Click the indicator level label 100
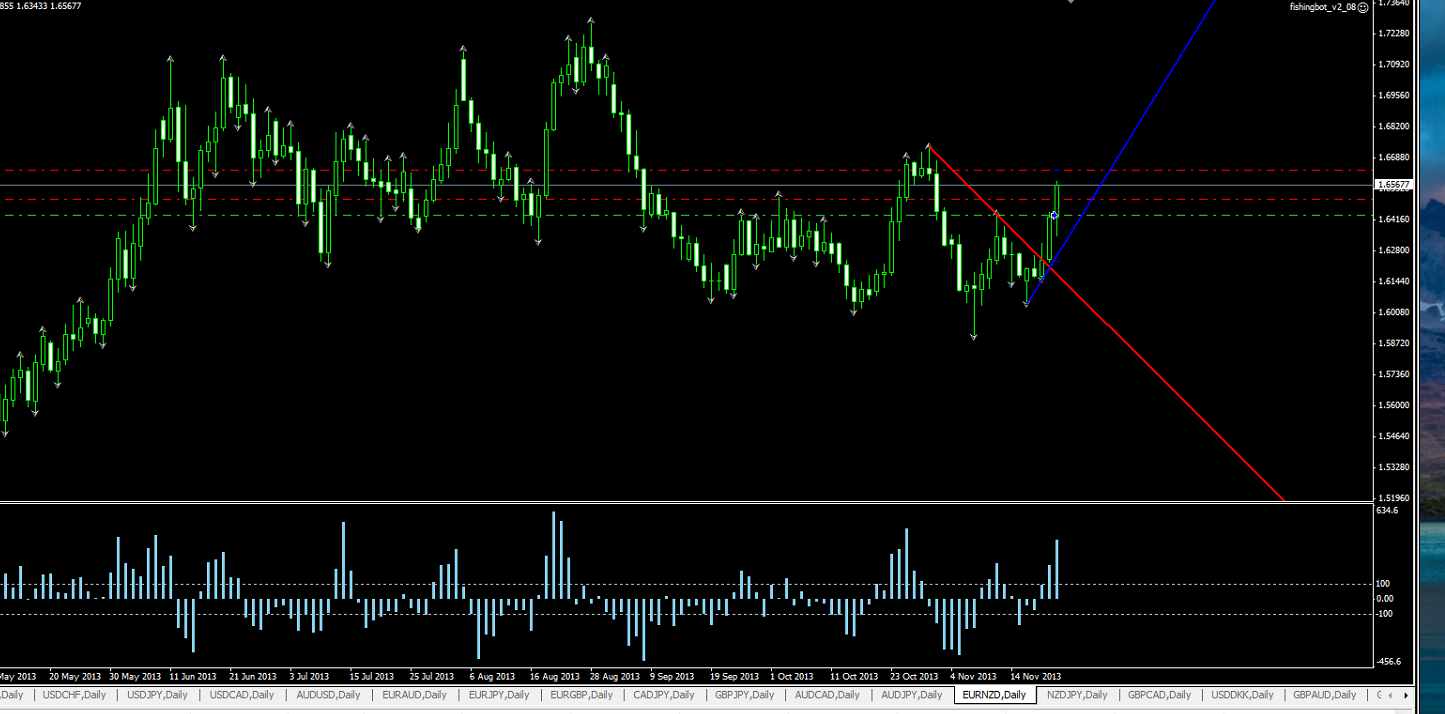The height and width of the screenshot is (714, 1445). tap(1384, 584)
